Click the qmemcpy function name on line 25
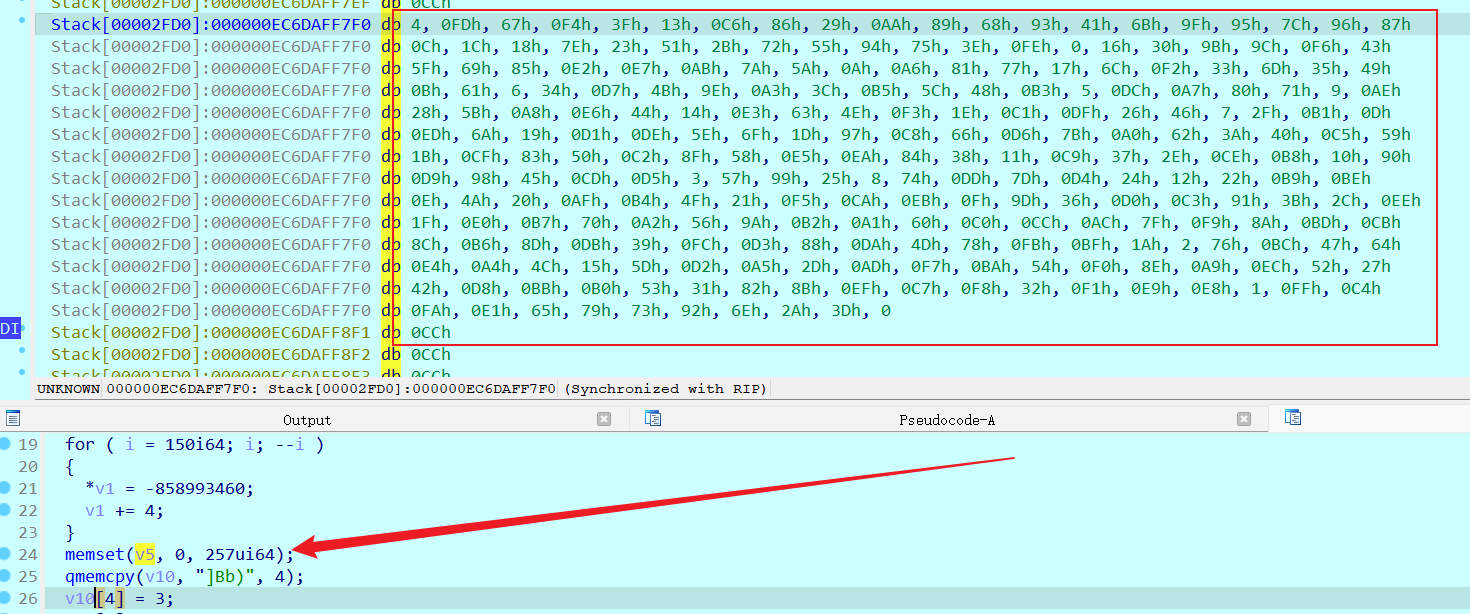 tap(101, 576)
